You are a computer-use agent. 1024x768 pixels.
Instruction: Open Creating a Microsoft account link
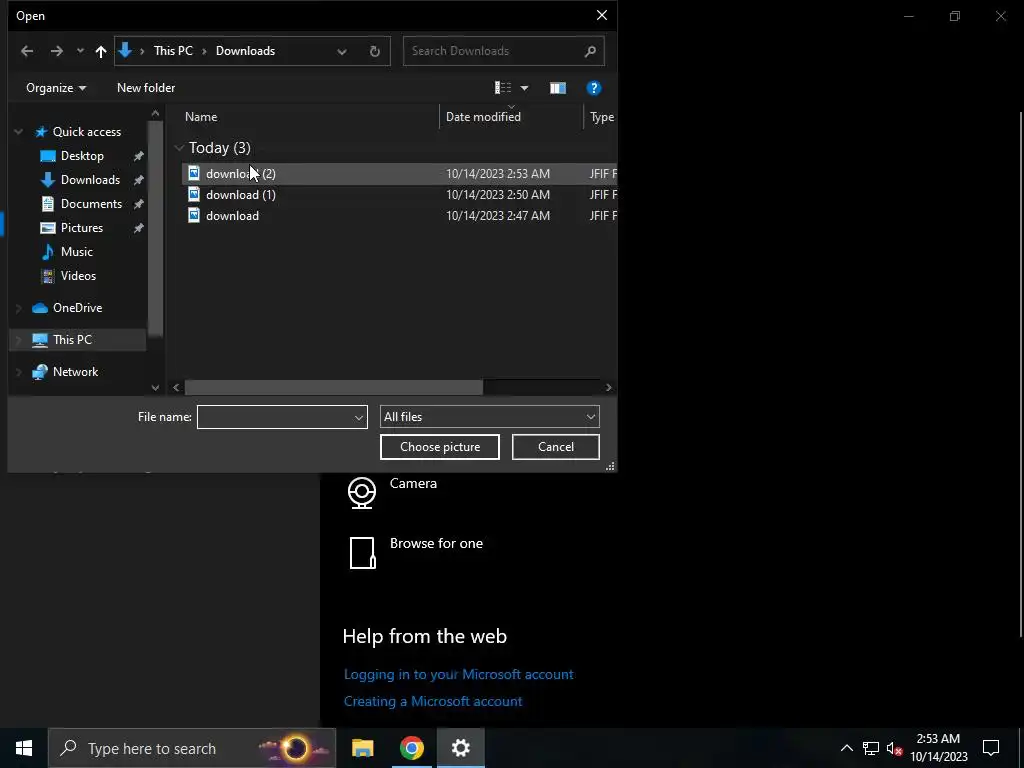coord(433,701)
